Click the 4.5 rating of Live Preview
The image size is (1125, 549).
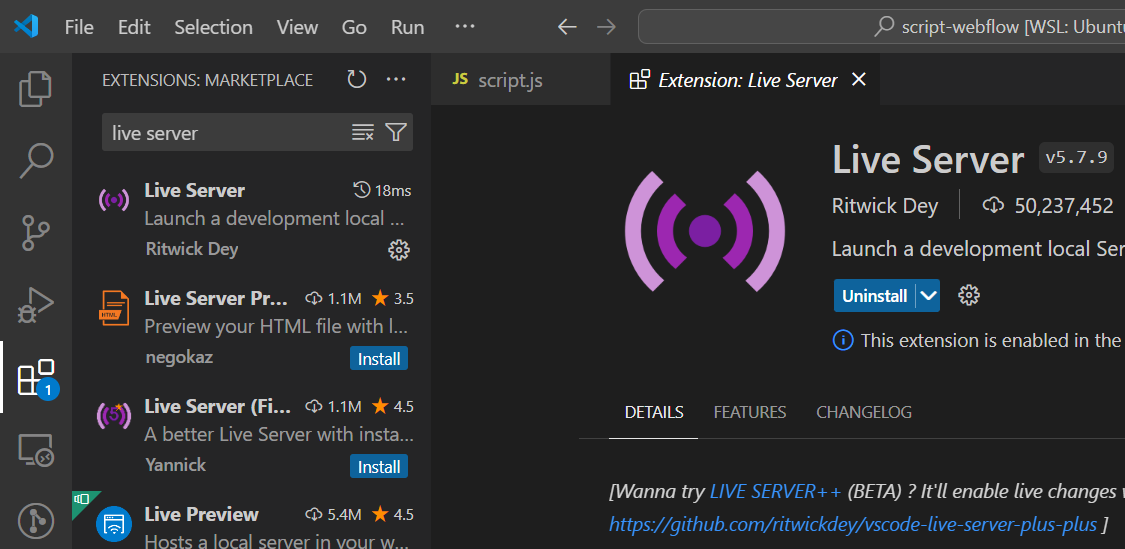pos(392,515)
